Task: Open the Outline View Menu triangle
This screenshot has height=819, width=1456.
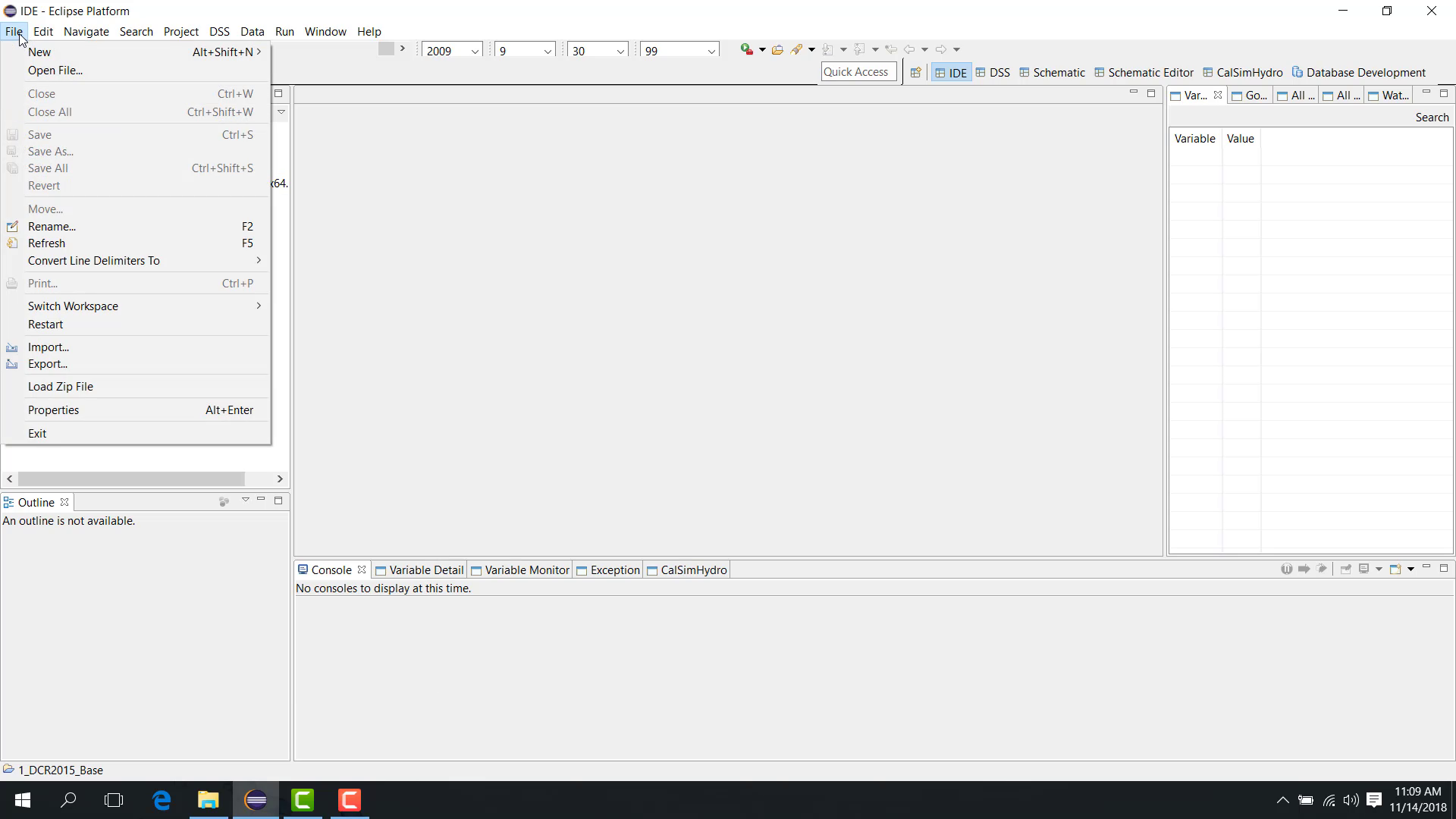Action: [x=245, y=500]
